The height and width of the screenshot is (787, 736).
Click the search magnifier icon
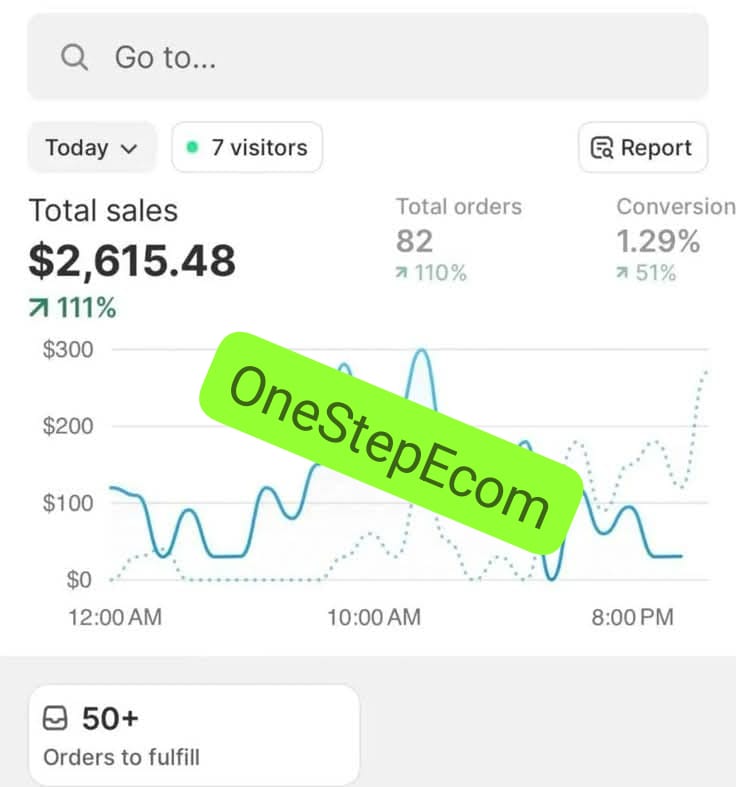(74, 57)
